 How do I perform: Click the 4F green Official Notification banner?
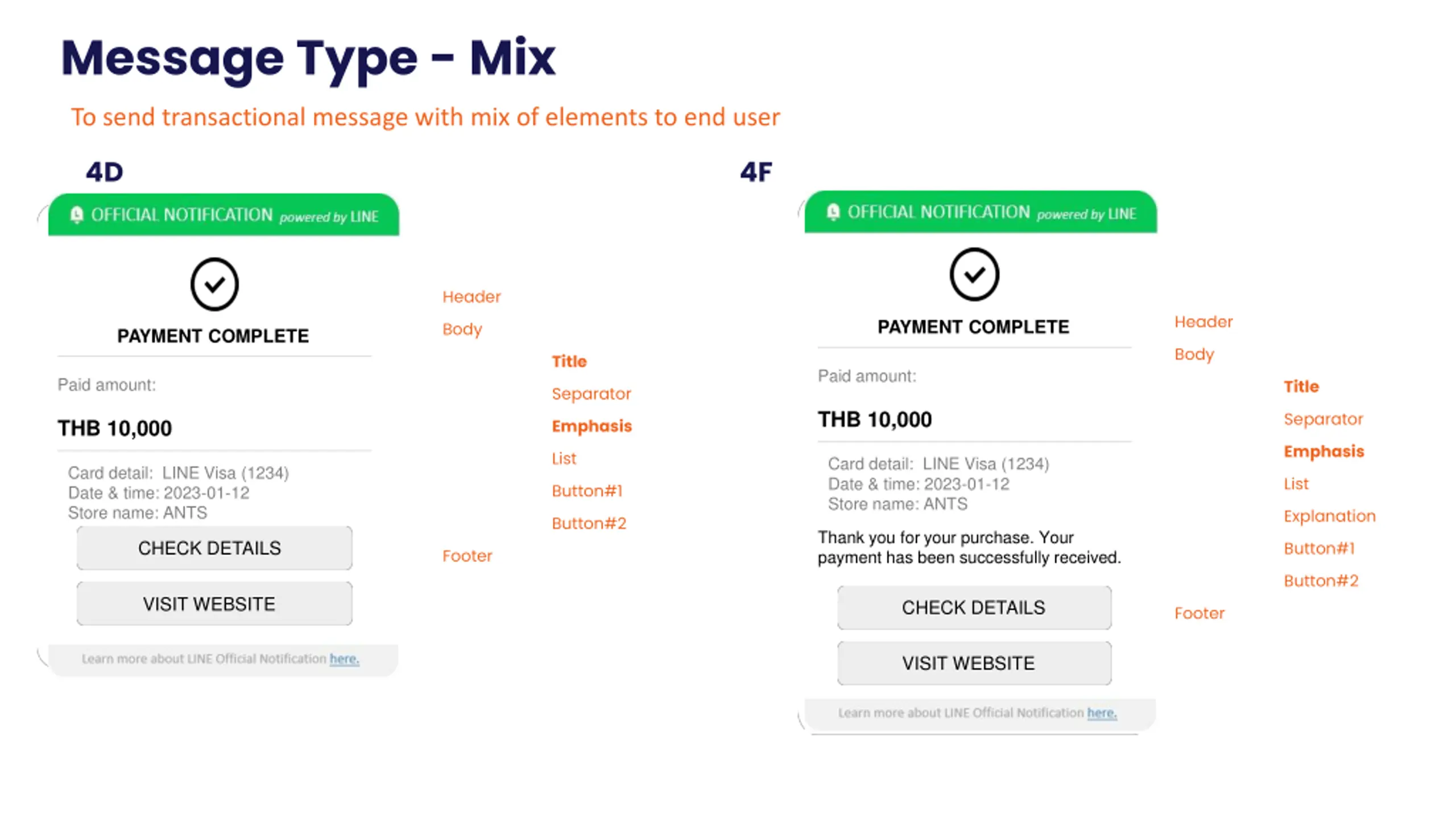point(980,212)
